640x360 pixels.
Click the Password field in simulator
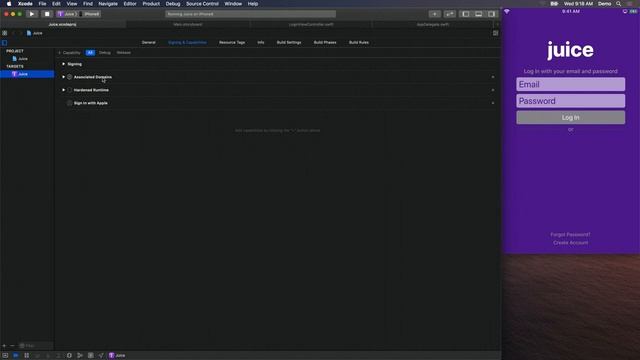(571, 101)
